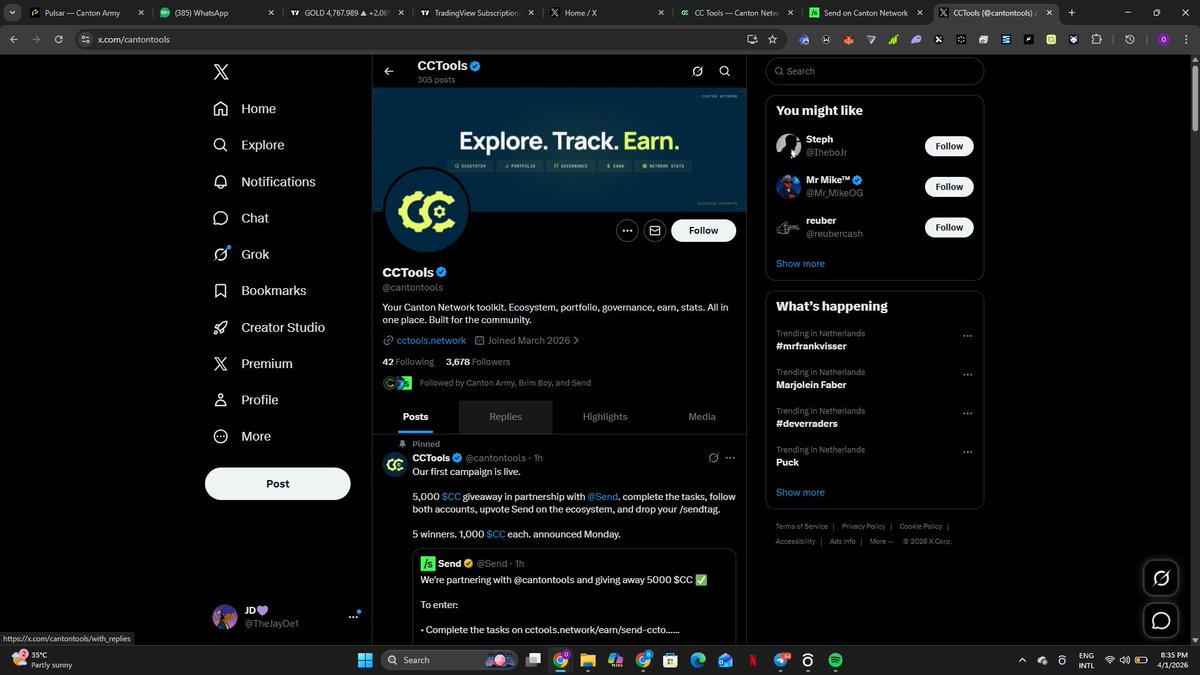Open a new browser tab
The image size is (1200, 675).
[1071, 13]
